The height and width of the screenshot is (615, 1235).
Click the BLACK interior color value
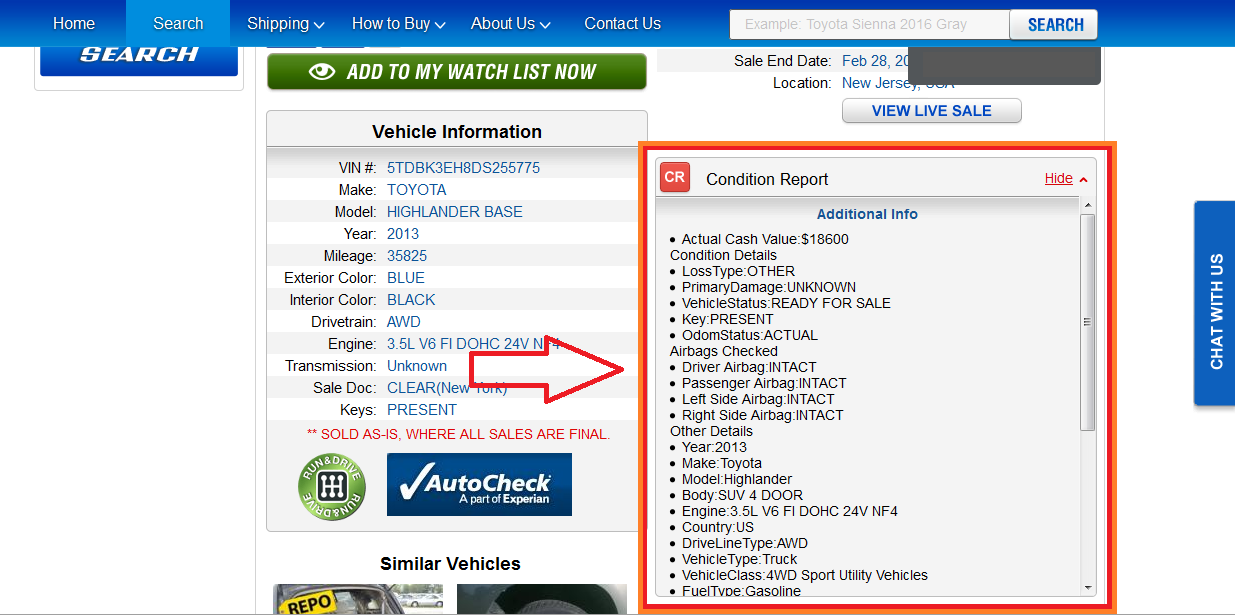[411, 300]
